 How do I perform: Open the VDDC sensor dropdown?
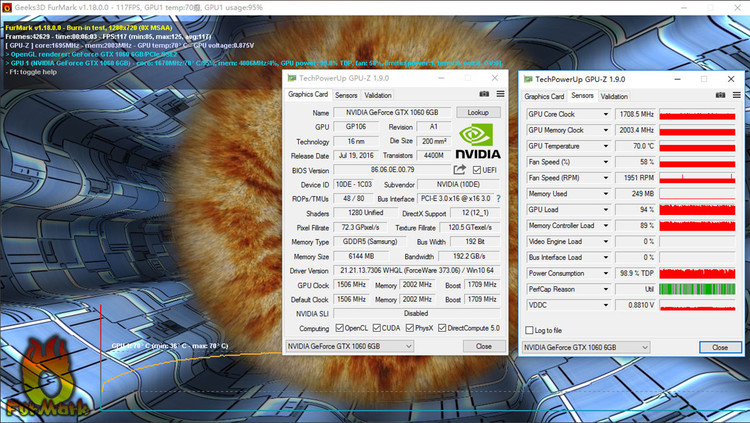(606, 305)
